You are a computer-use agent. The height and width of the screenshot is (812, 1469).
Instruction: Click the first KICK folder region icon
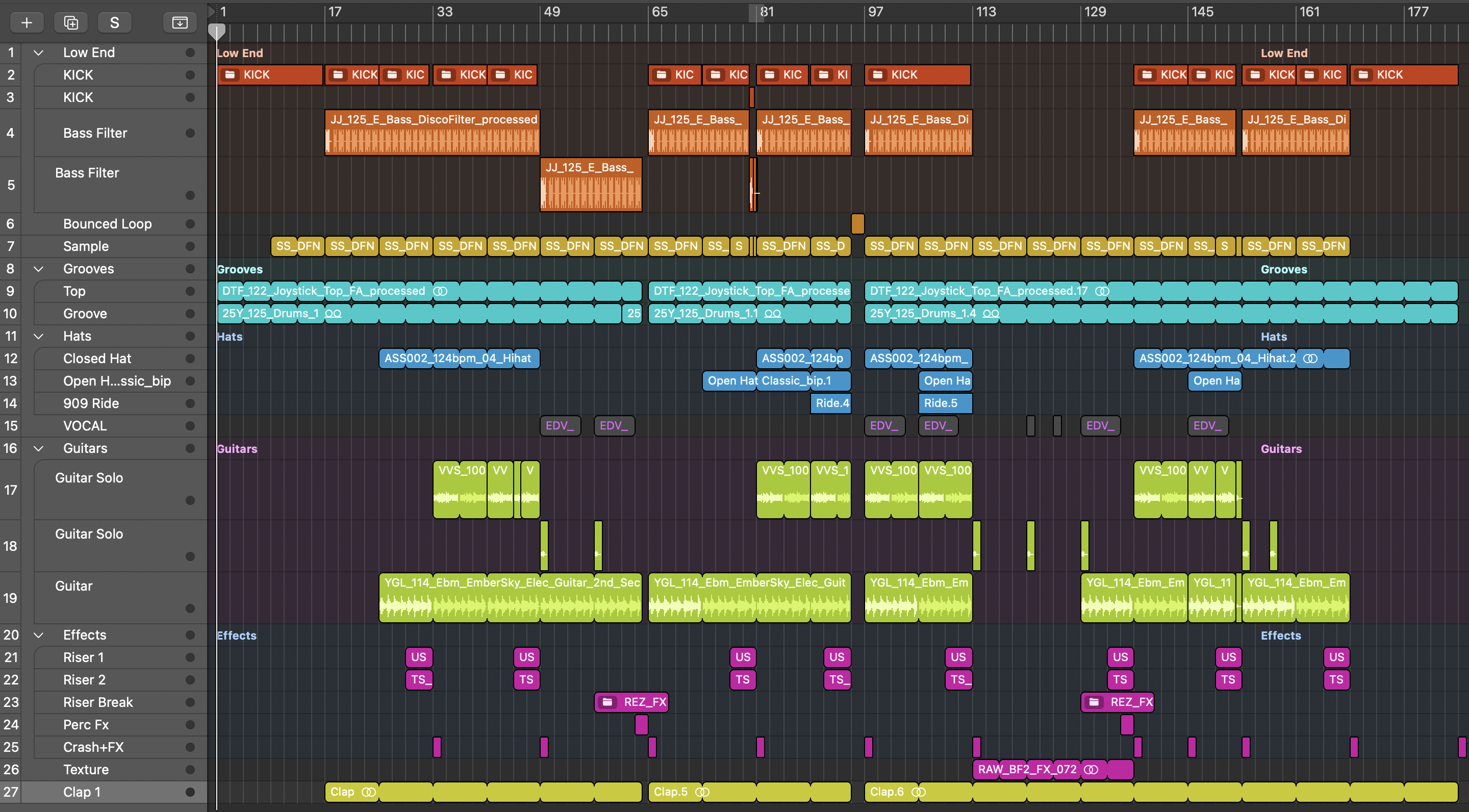231,74
